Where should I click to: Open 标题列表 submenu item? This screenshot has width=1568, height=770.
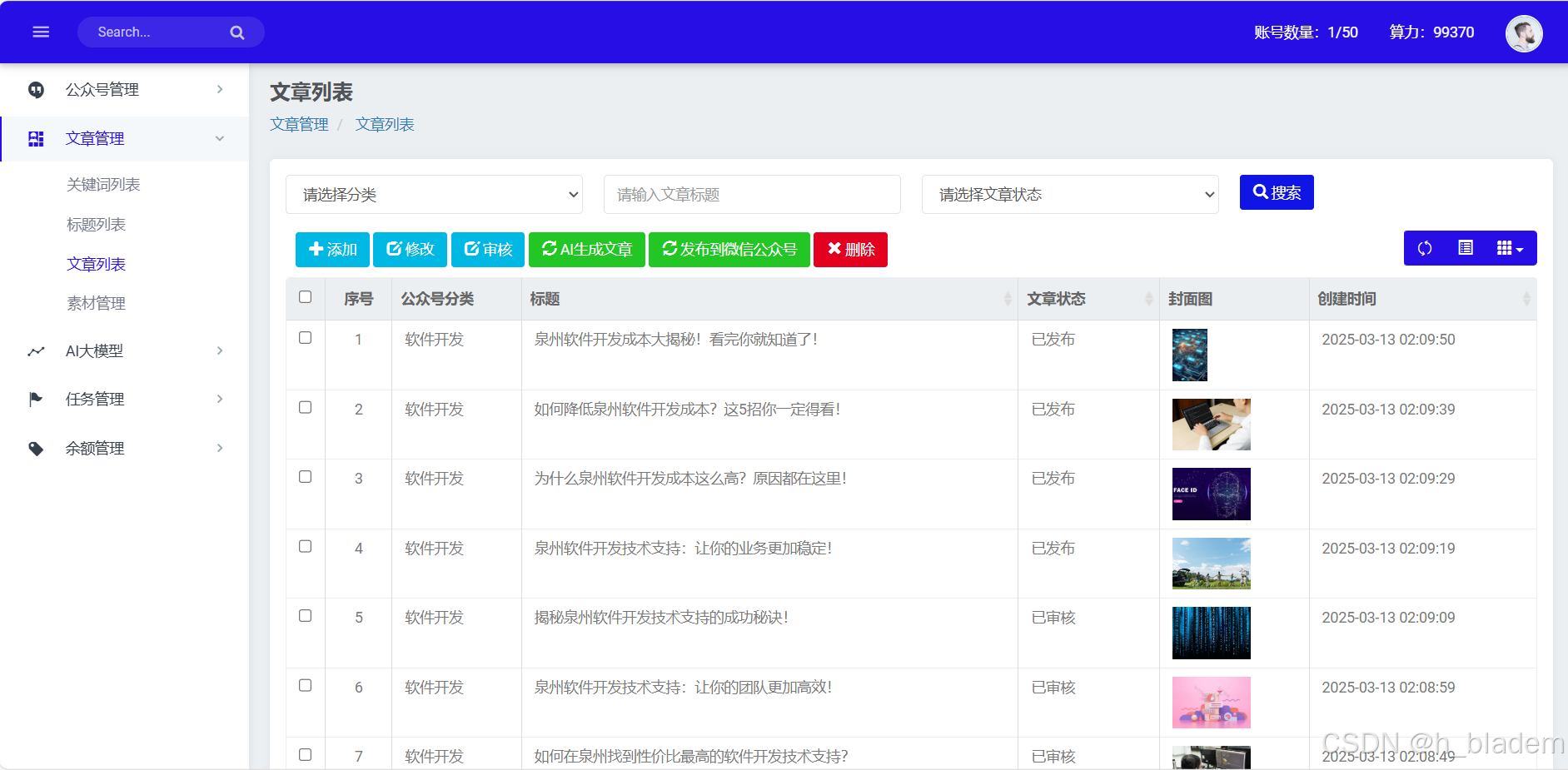point(97,225)
